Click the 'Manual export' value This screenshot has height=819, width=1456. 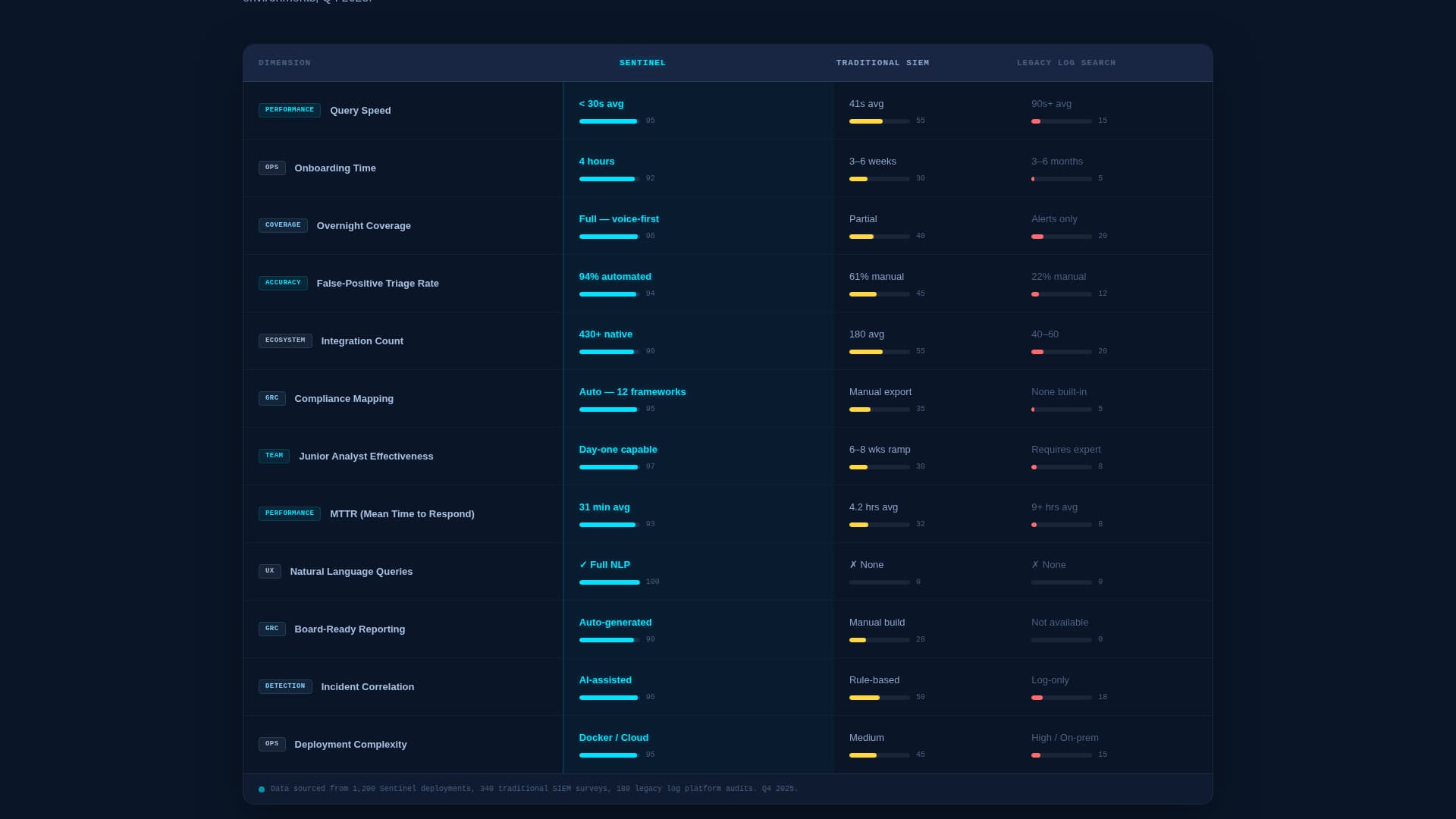pyautogui.click(x=880, y=392)
